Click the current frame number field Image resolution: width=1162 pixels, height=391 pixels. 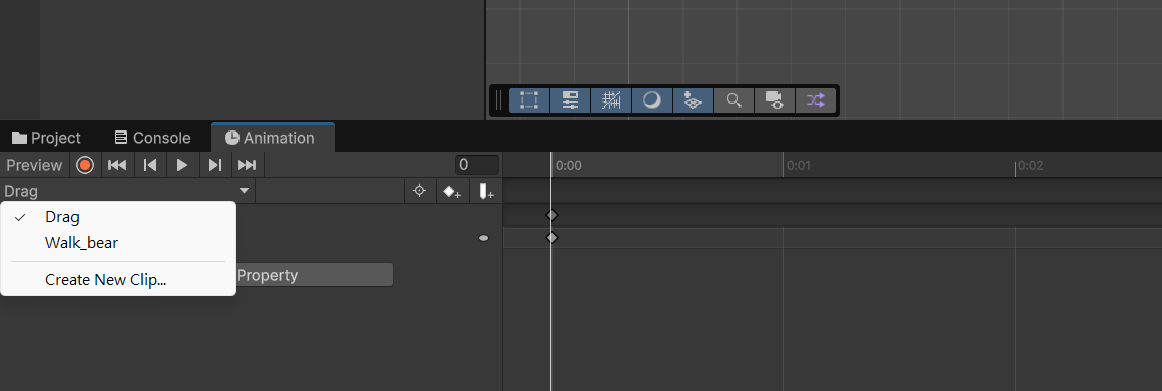[x=477, y=165]
